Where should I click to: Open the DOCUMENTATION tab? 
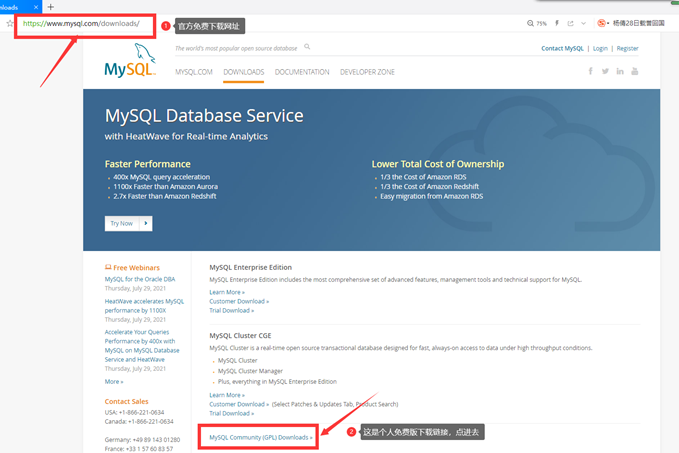click(x=302, y=72)
